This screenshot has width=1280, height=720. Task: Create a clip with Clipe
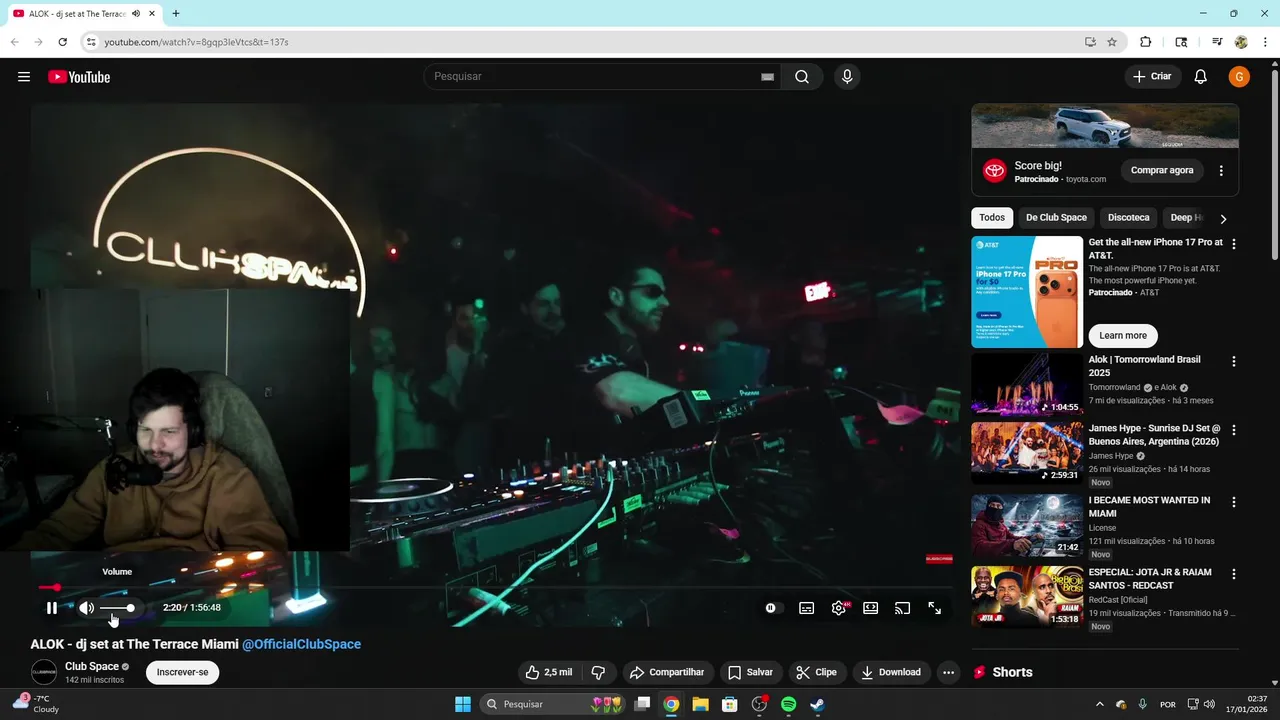[816, 672]
